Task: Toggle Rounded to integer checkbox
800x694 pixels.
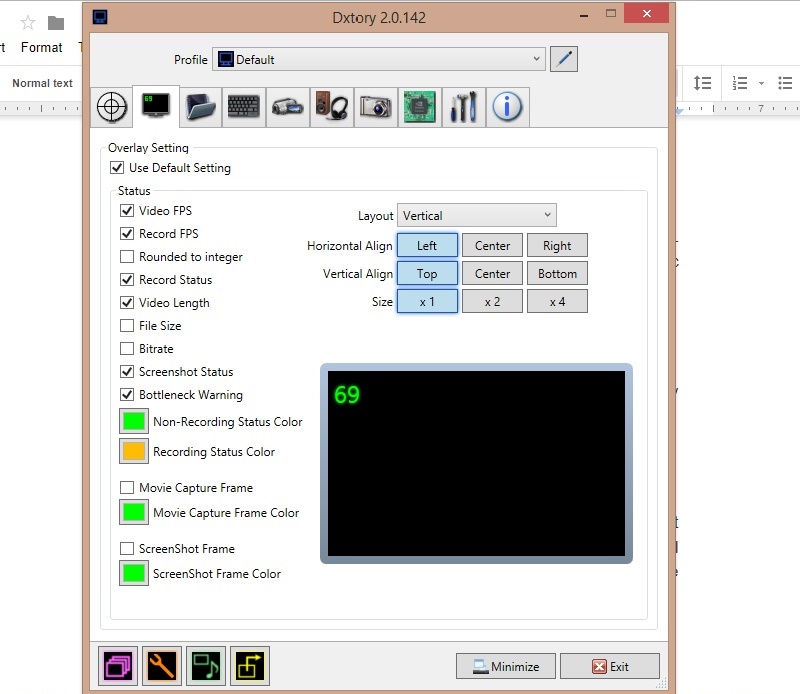Action: coord(127,257)
